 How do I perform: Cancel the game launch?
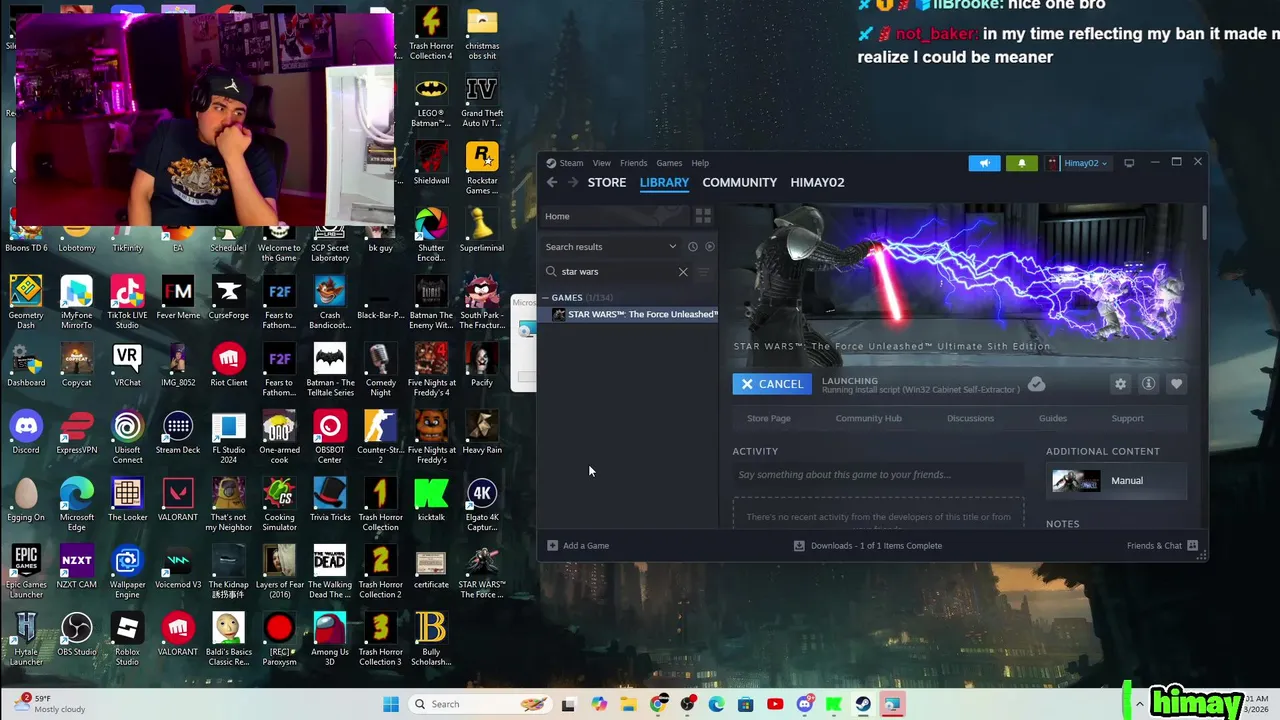point(772,384)
